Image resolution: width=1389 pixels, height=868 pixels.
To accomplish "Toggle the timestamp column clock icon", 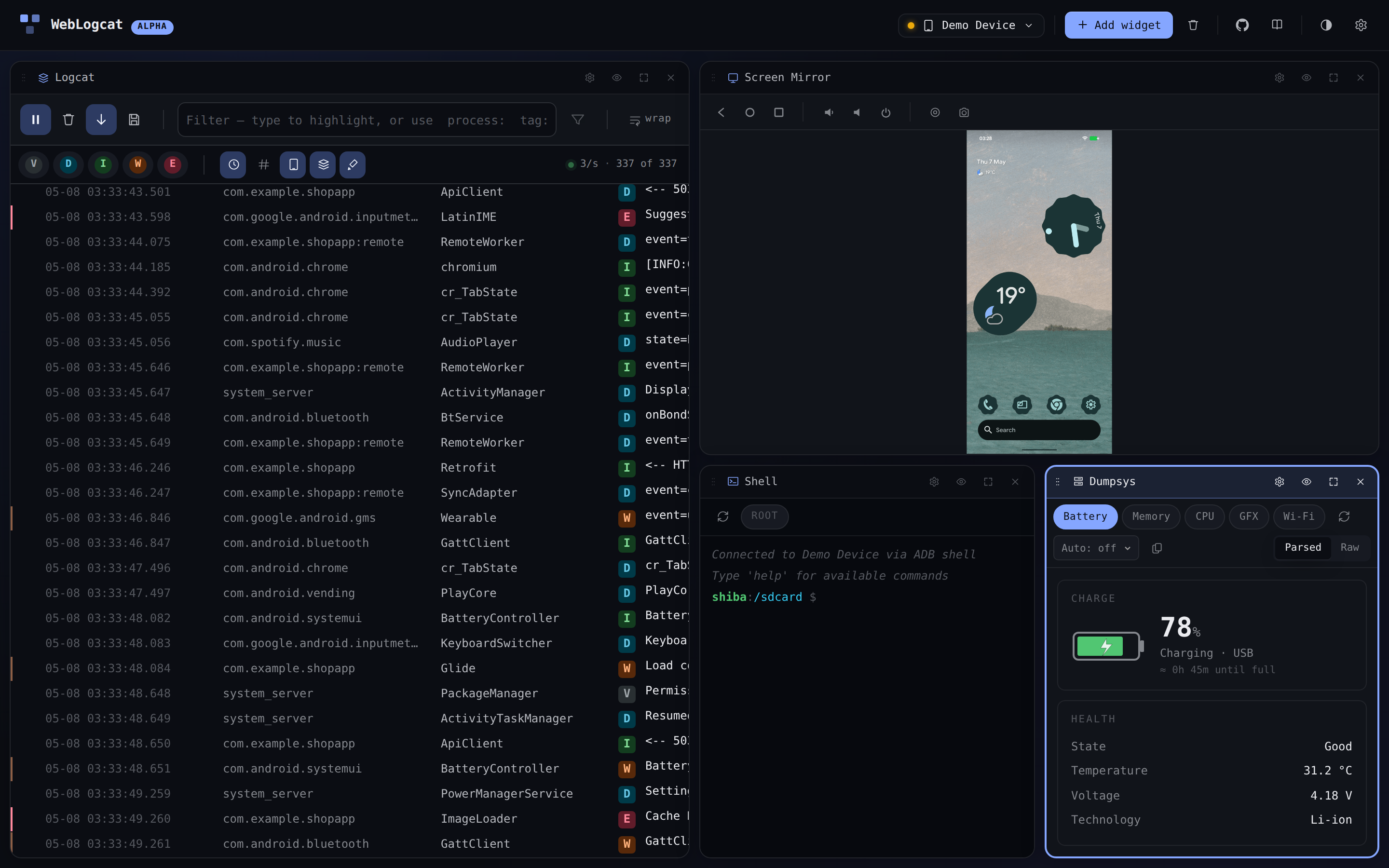I will point(233,165).
